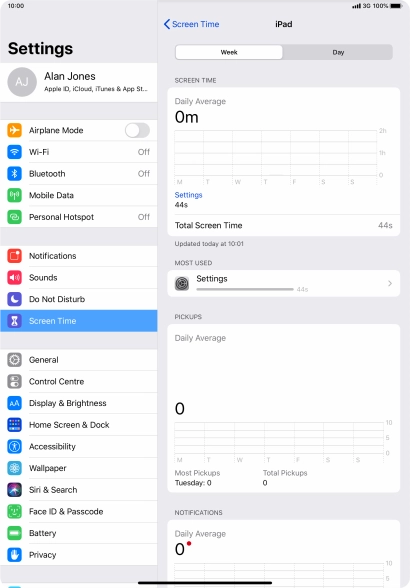
Task: Tap the Siri & Search icon
Action: tap(14, 490)
